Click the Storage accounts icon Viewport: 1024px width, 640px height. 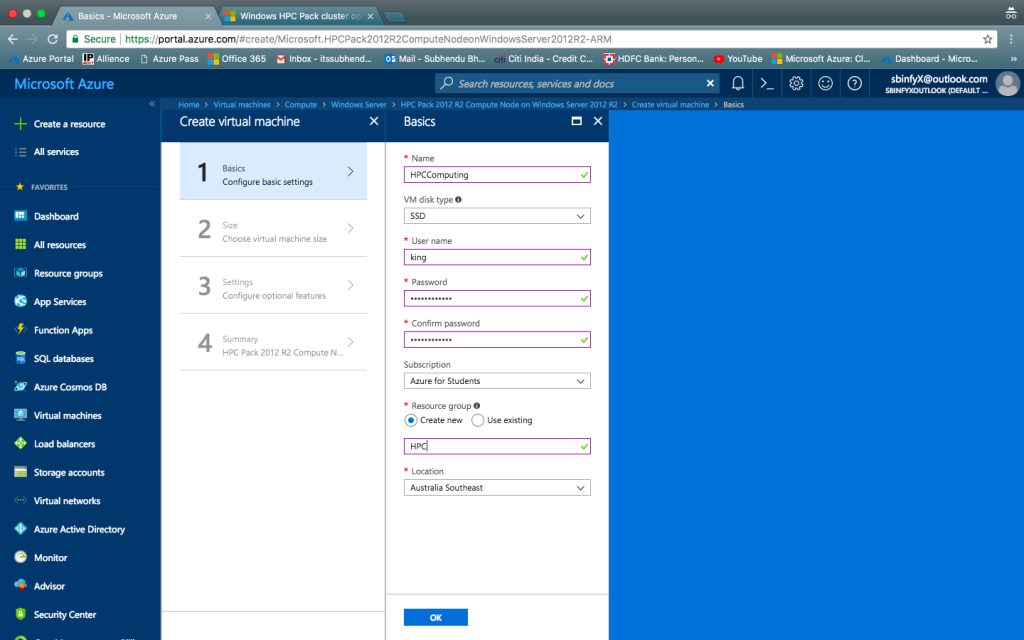coord(20,472)
